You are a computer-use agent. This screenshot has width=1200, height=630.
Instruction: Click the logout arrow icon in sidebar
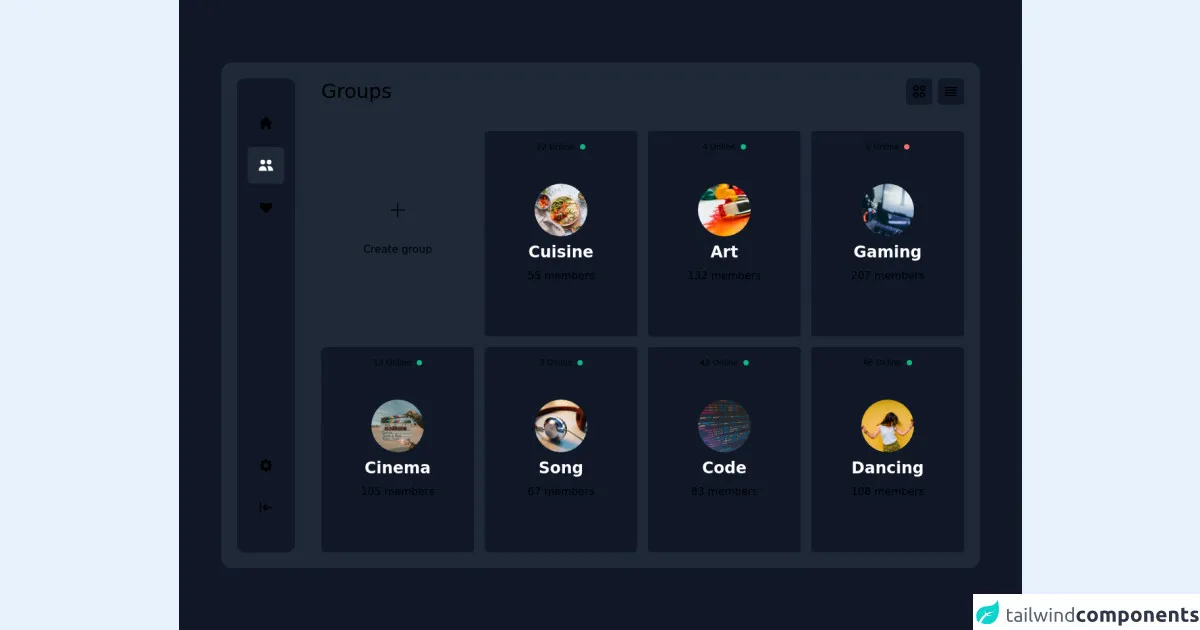click(266, 507)
